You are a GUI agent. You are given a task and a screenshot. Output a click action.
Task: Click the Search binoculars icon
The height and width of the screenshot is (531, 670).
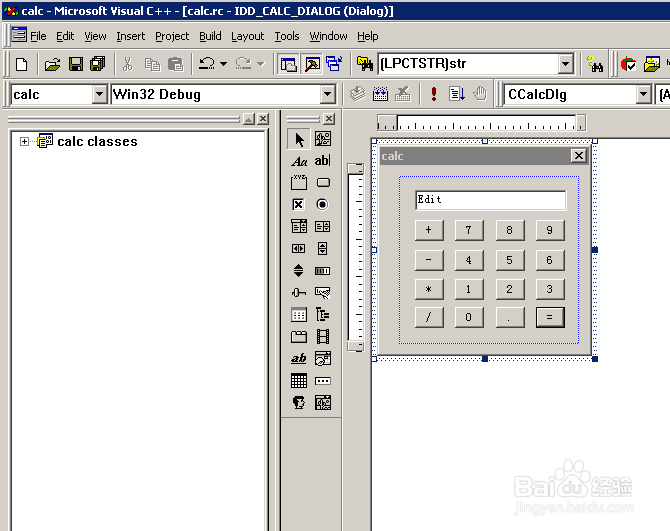point(595,65)
